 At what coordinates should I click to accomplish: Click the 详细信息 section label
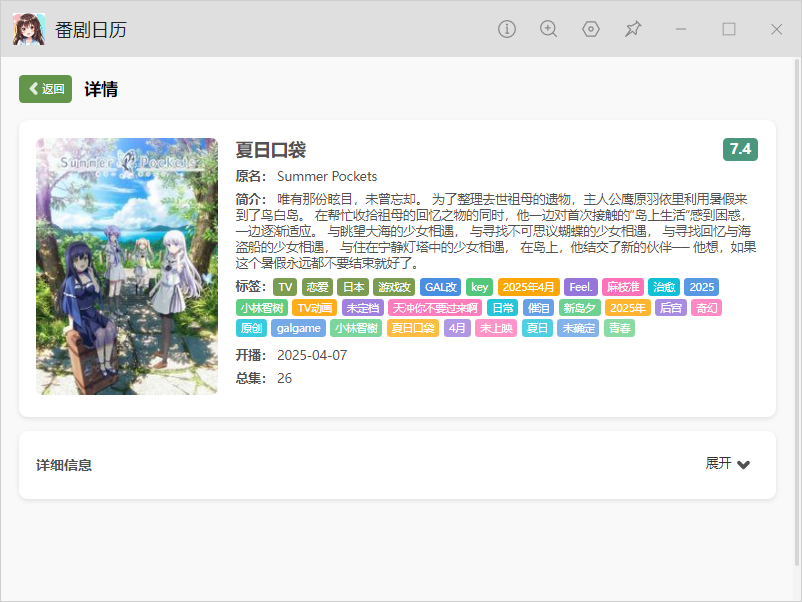pos(64,465)
